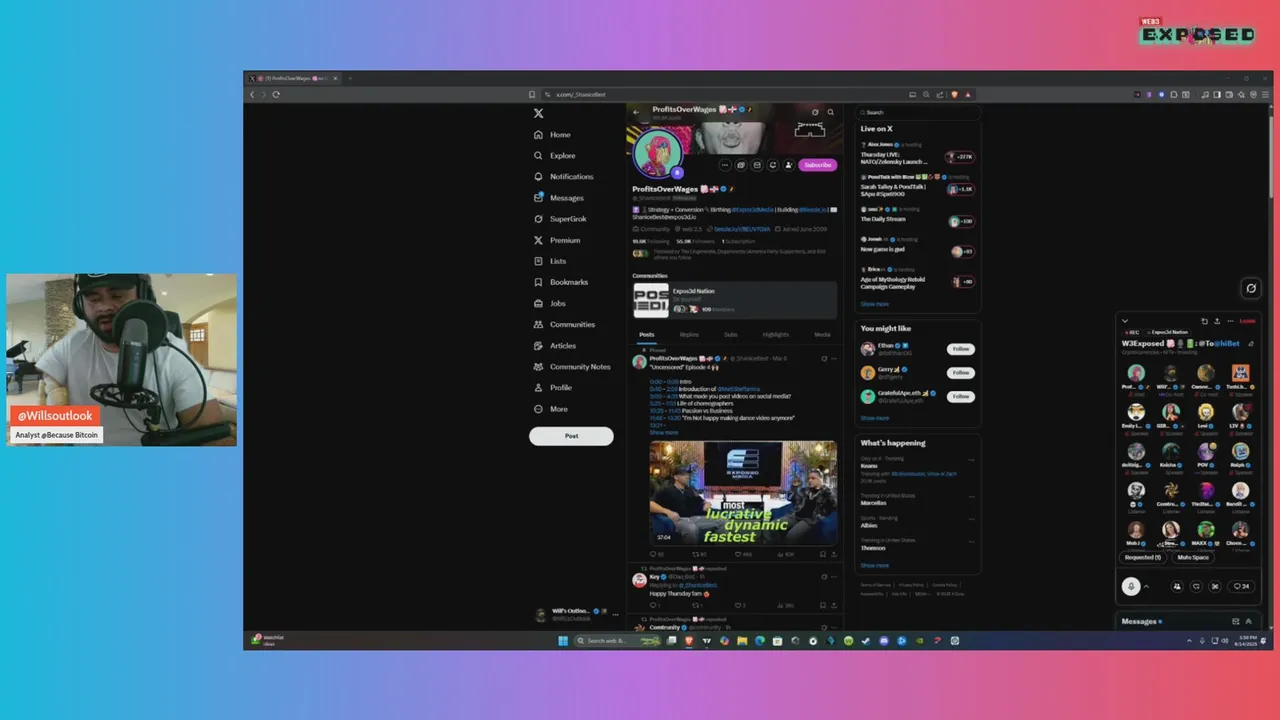Open Community Notes in the sidebar

(572, 366)
